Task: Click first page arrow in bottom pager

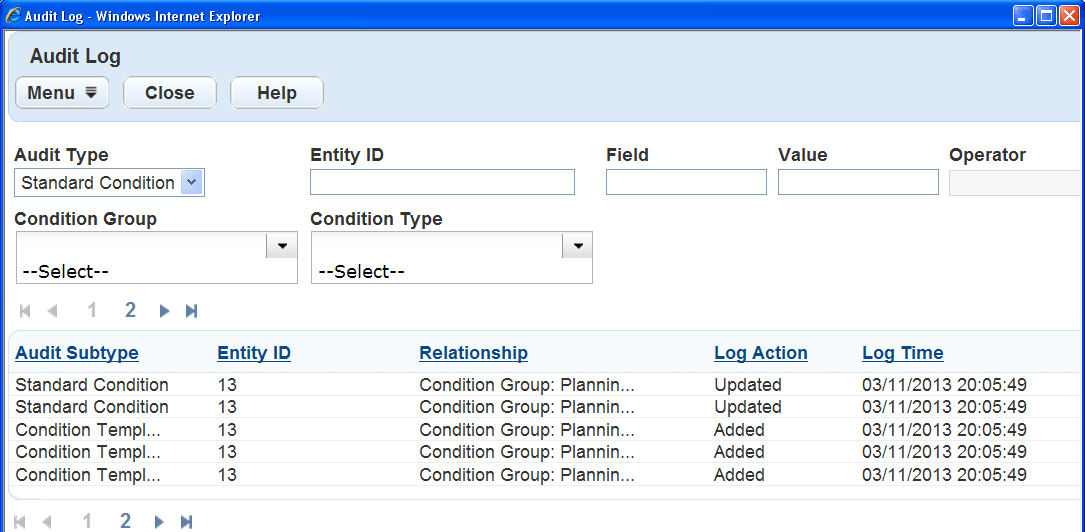Action: click(x=20, y=522)
